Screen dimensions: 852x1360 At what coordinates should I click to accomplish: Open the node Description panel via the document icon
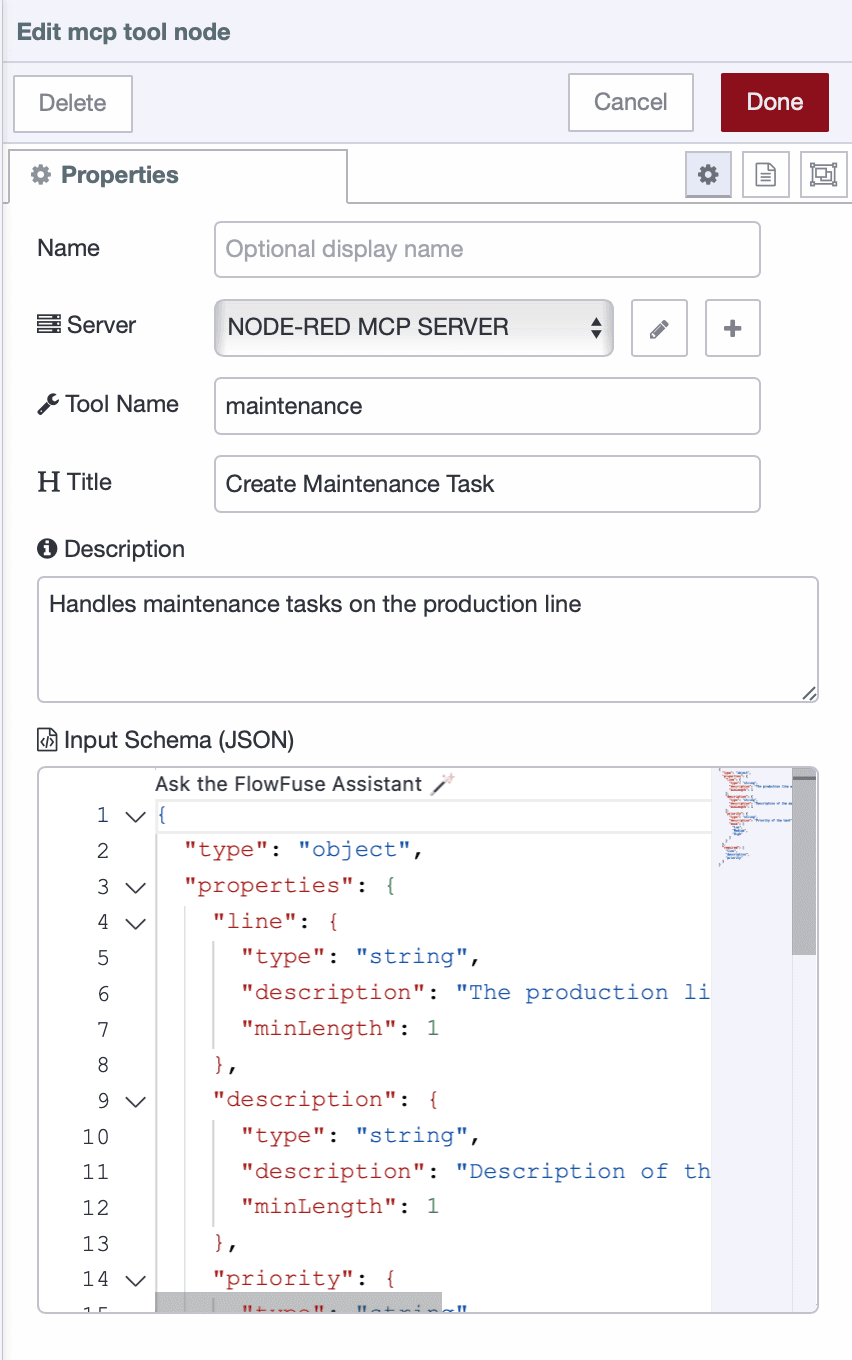coord(765,174)
